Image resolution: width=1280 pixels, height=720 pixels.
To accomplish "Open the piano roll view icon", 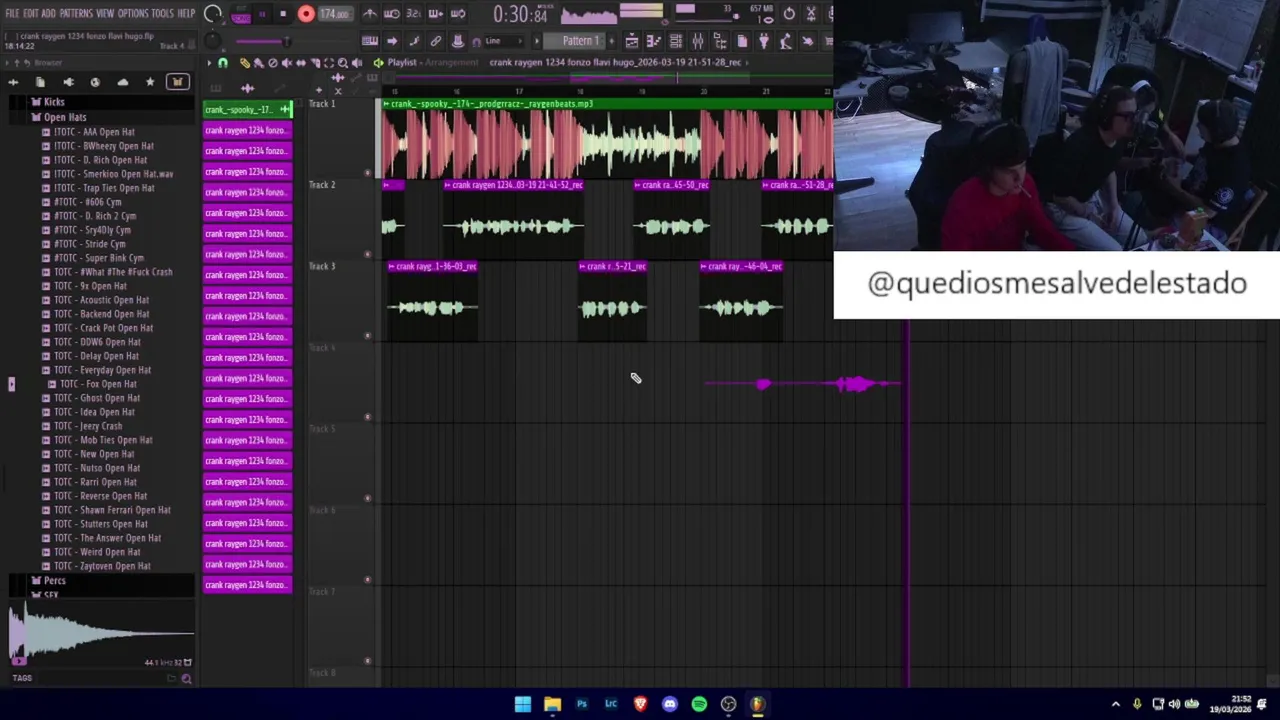I will point(654,41).
